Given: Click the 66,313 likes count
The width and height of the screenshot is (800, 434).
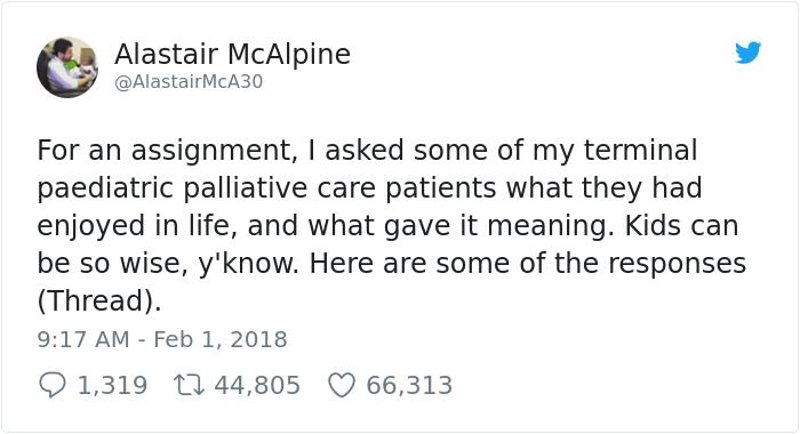Looking at the screenshot, I should tap(410, 384).
